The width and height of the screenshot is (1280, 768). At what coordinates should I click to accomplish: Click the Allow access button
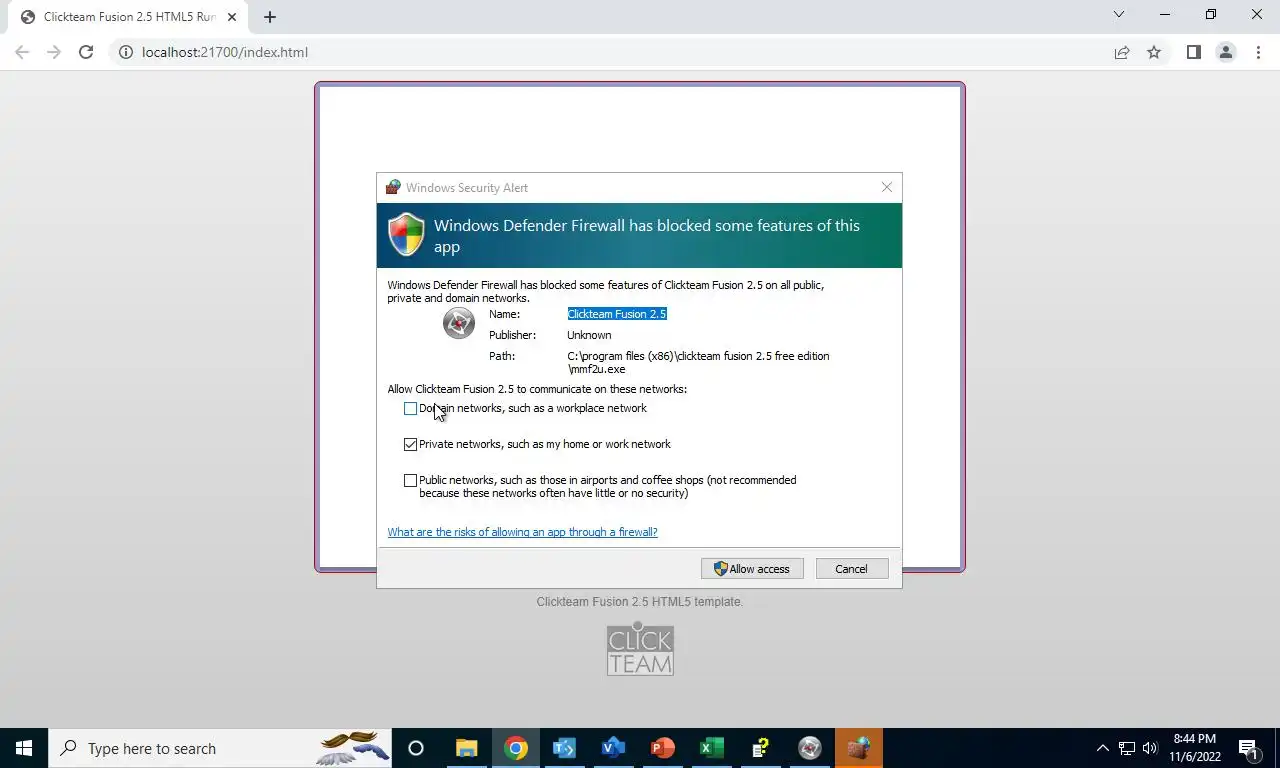[752, 569]
